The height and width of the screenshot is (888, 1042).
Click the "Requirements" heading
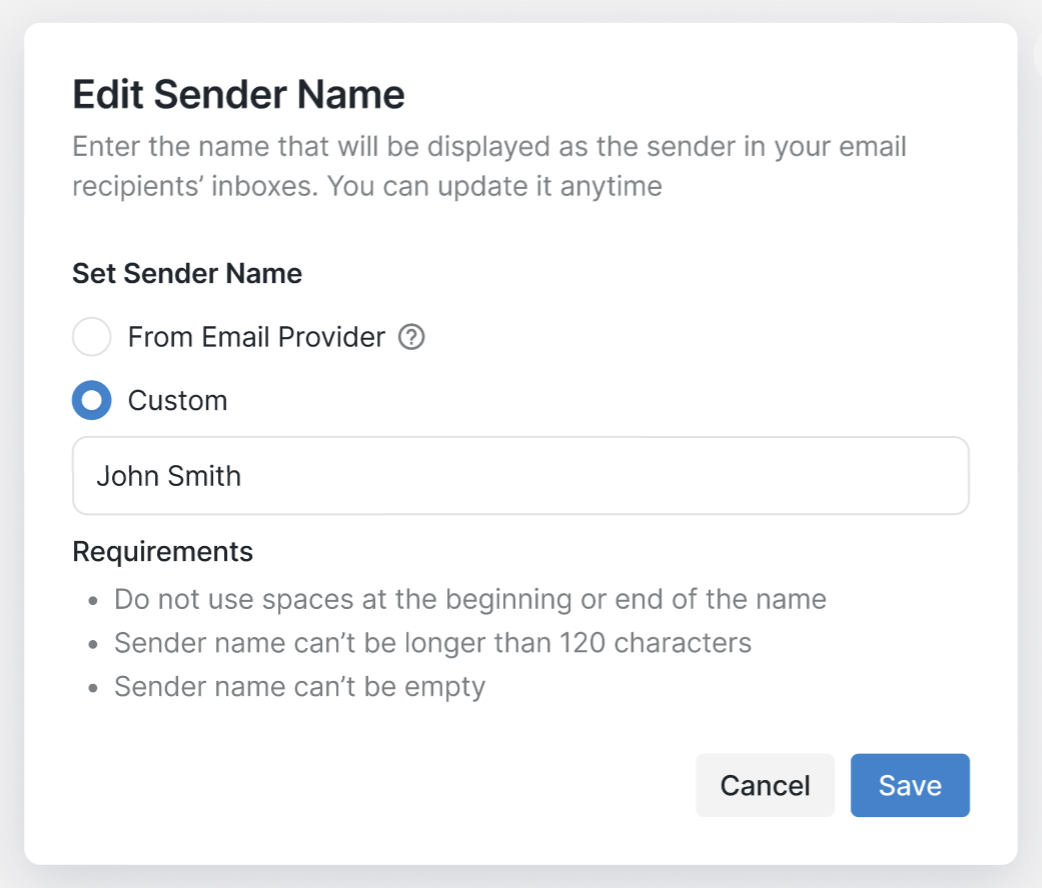[x=162, y=552]
